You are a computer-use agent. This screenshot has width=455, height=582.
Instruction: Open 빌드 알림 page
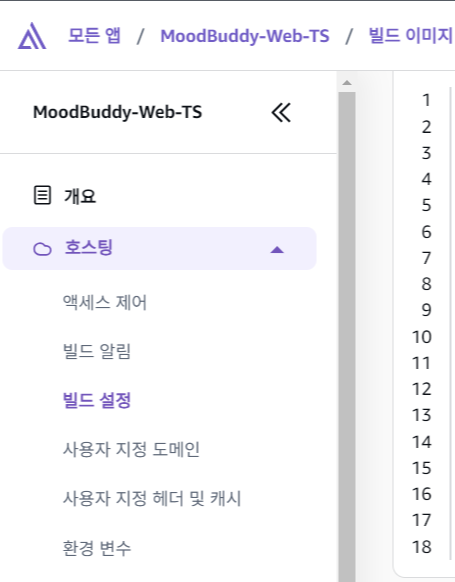tap(97, 351)
